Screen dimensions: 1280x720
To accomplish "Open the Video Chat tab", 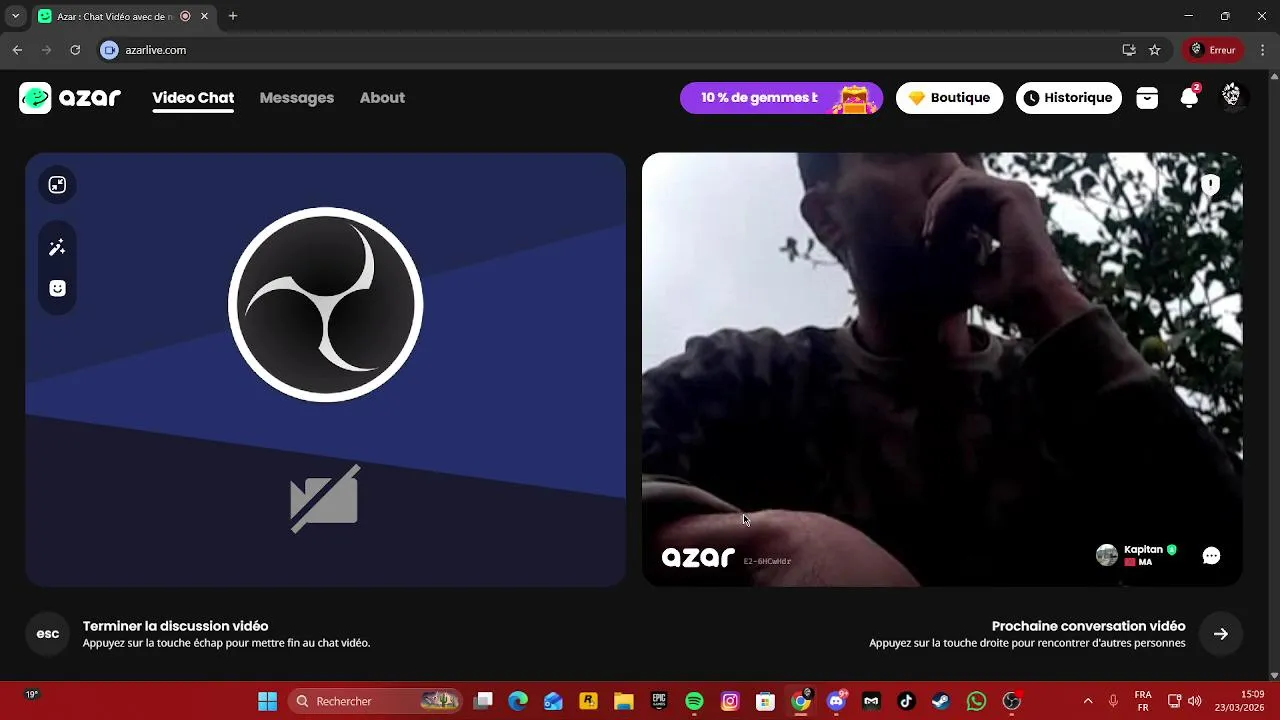I will tap(193, 98).
